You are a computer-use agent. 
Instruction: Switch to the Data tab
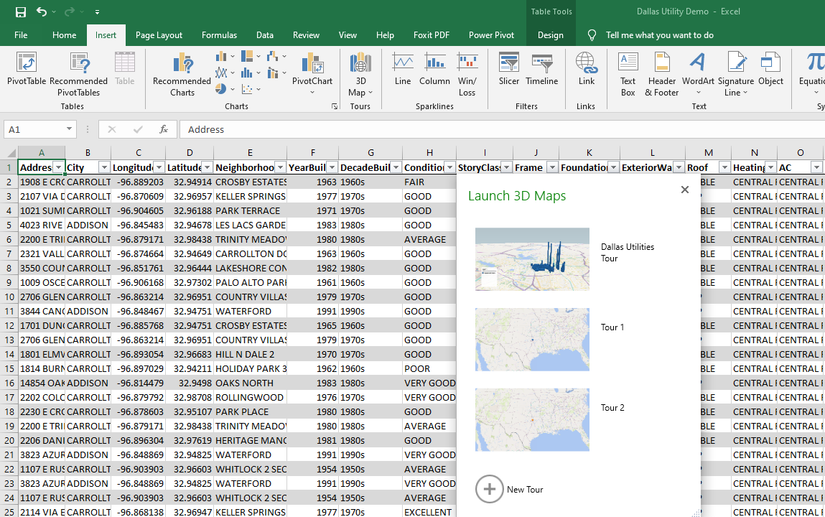[x=265, y=35]
